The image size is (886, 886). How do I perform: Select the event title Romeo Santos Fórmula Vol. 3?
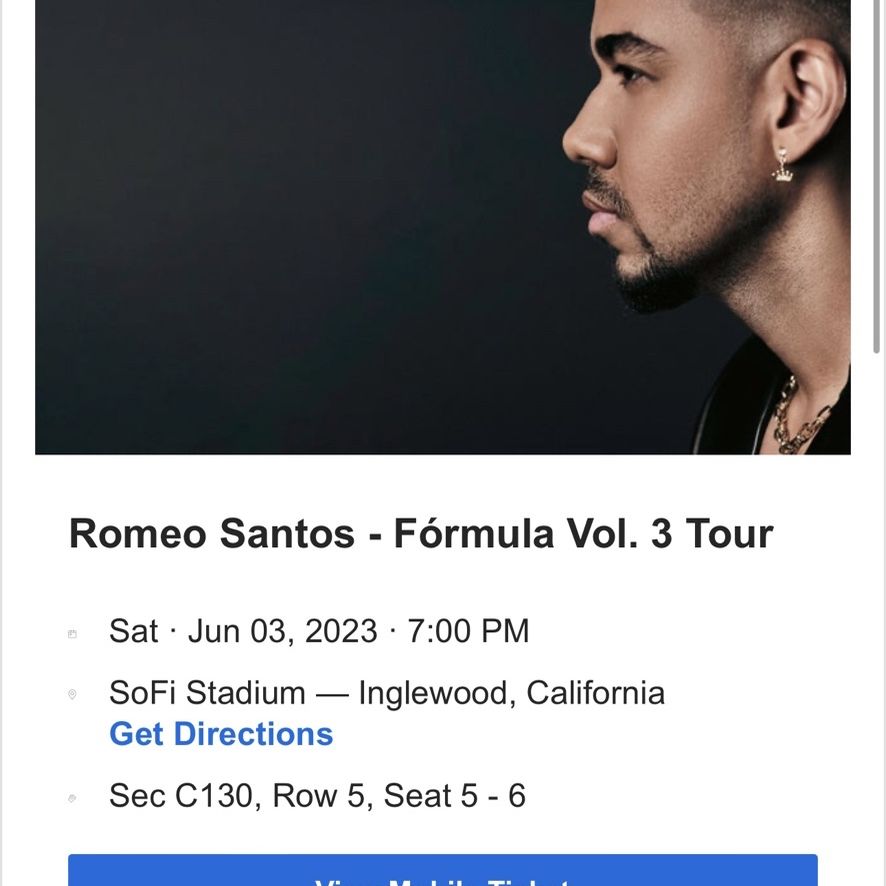pyautogui.click(x=420, y=532)
